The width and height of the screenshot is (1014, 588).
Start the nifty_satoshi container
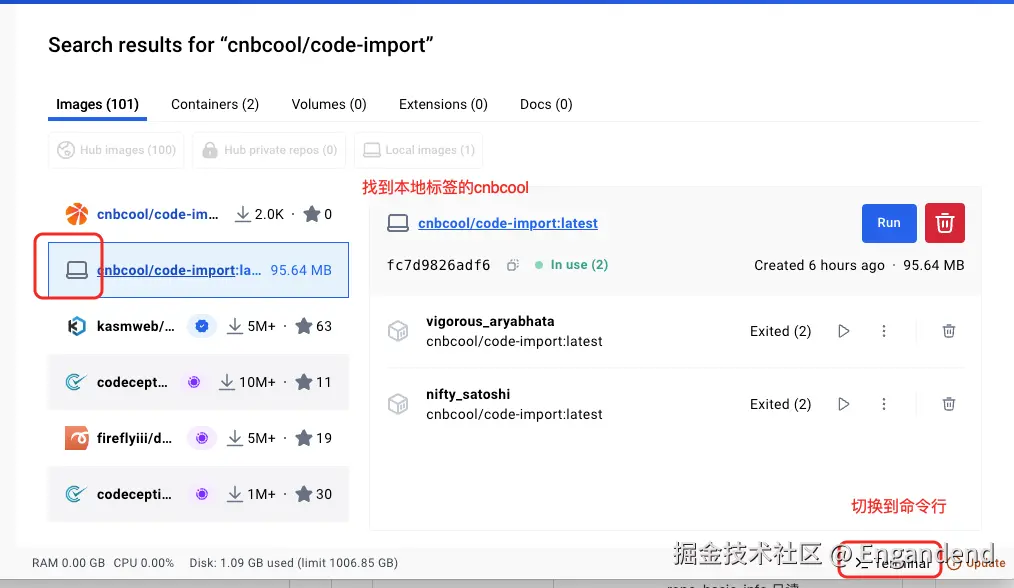[843, 404]
